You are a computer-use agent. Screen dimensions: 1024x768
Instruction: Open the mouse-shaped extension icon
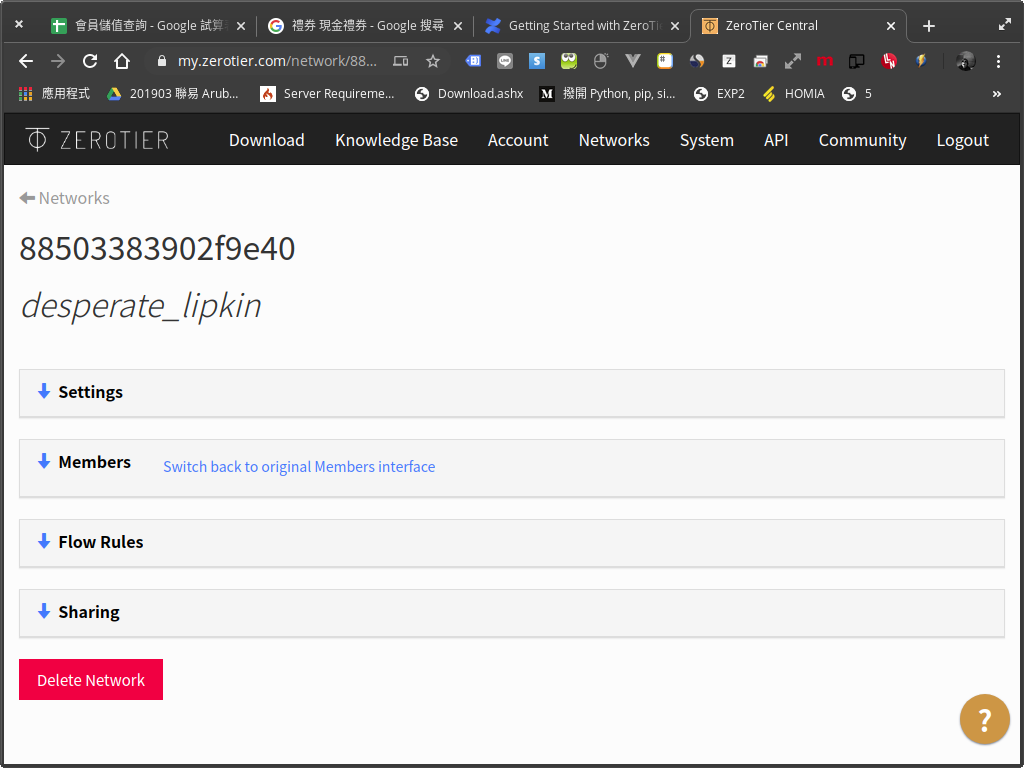click(601, 61)
